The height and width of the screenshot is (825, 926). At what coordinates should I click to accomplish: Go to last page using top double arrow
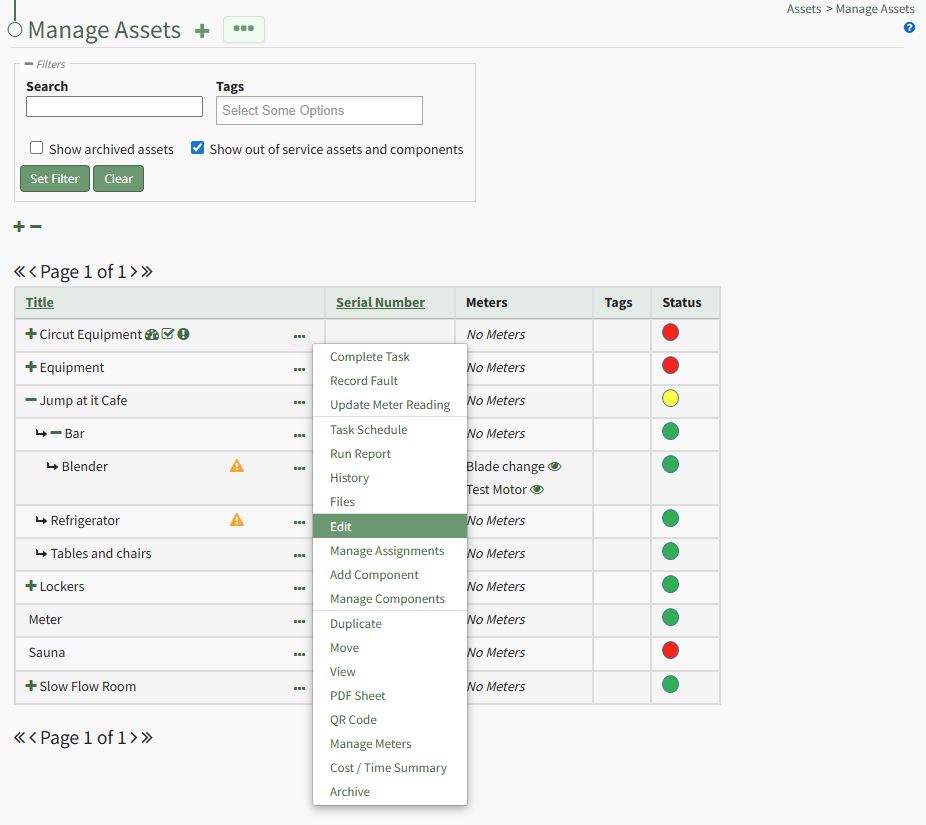(x=147, y=271)
